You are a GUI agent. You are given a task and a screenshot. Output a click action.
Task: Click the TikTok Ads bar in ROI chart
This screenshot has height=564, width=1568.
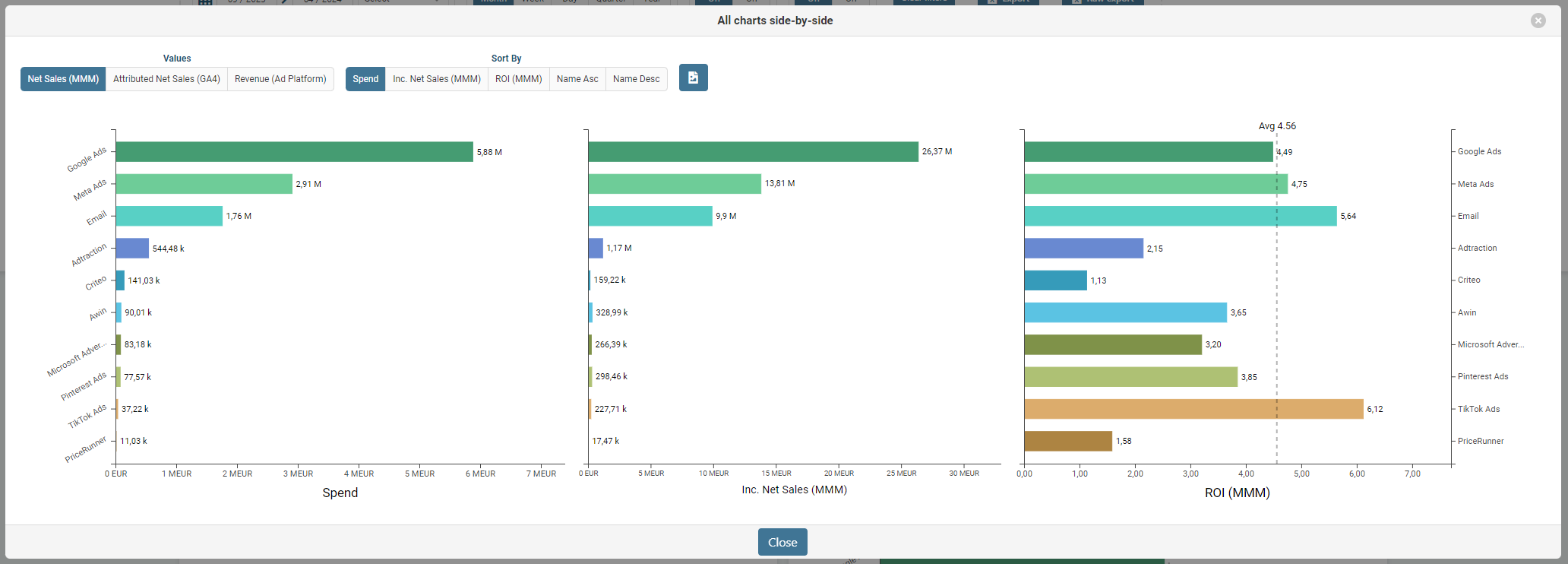[1193, 409]
